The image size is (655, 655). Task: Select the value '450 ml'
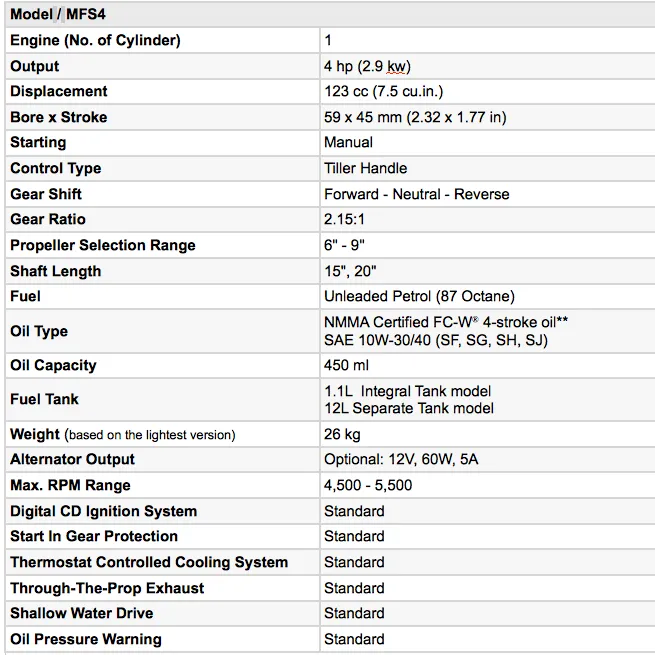pos(346,365)
